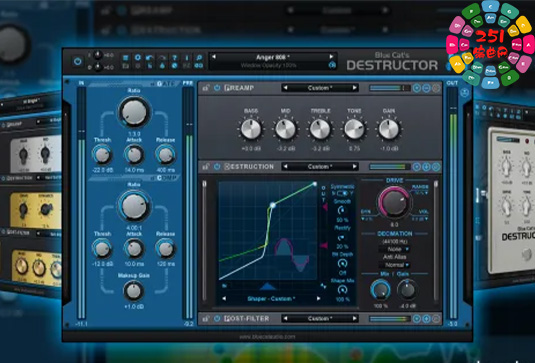This screenshot has height=363, width=535.
Task: Select next Shaper preset
Action: 318,299
